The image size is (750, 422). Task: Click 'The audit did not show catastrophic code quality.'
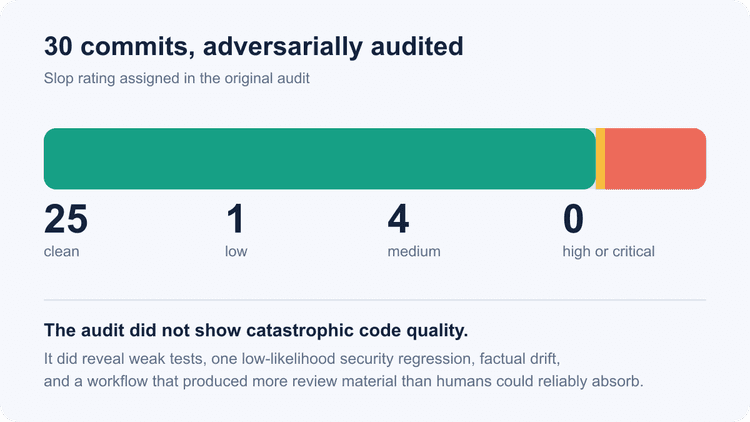[256, 330]
